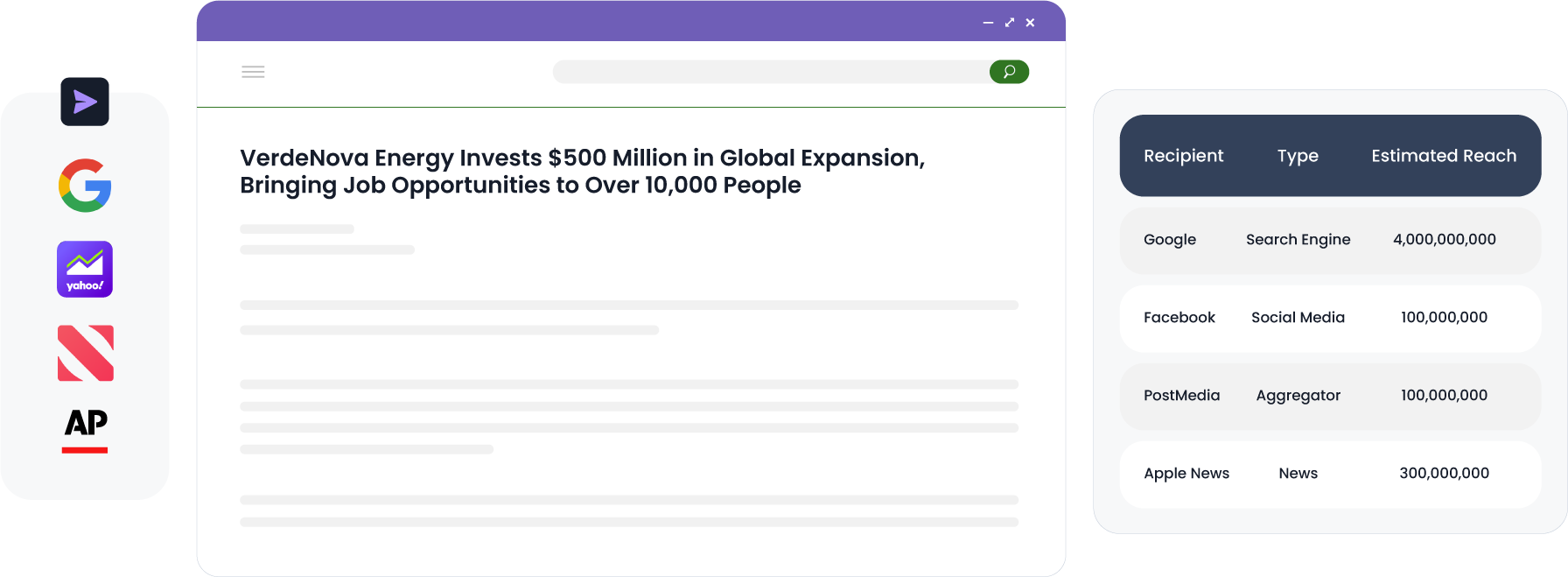Focus the search bar field

772,72
